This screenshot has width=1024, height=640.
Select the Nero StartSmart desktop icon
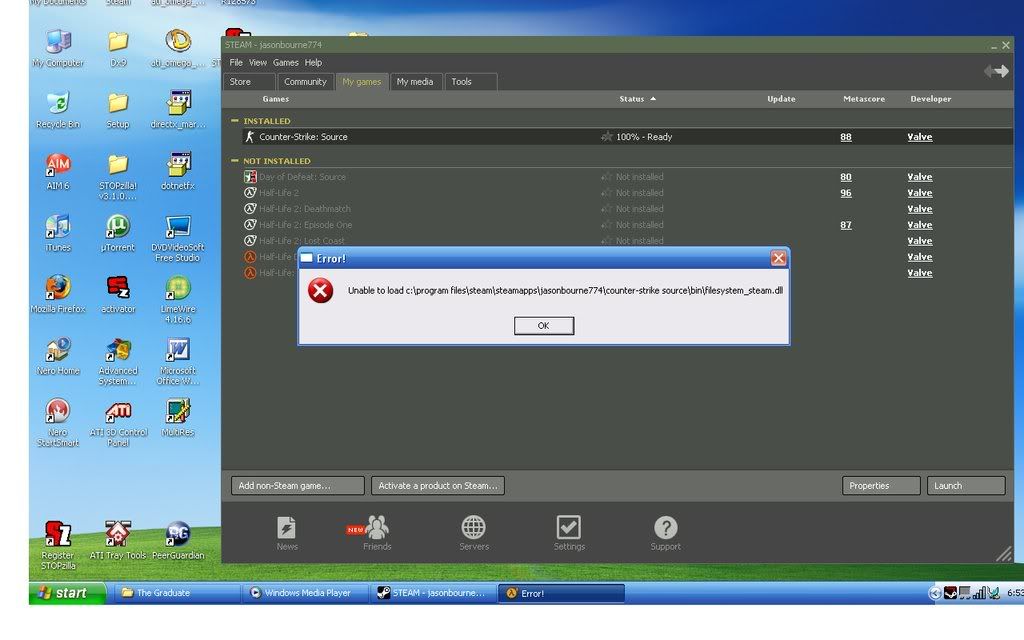point(58,423)
